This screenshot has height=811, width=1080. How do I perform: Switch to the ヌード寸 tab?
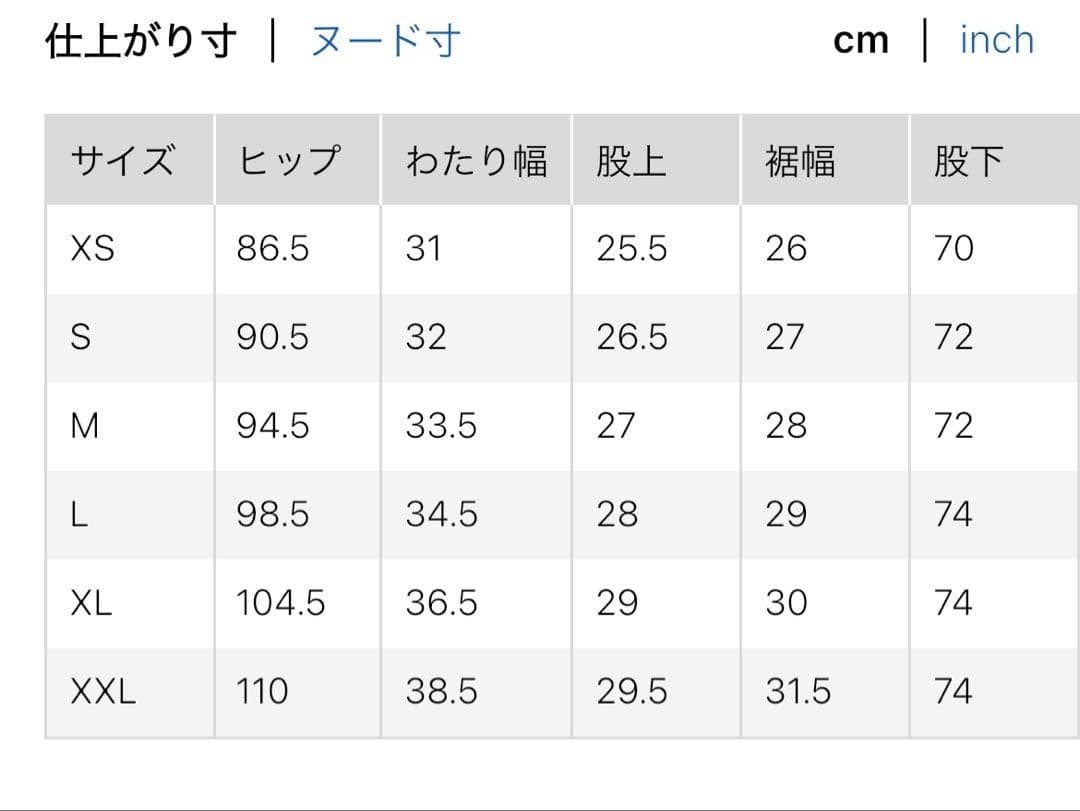coord(385,42)
